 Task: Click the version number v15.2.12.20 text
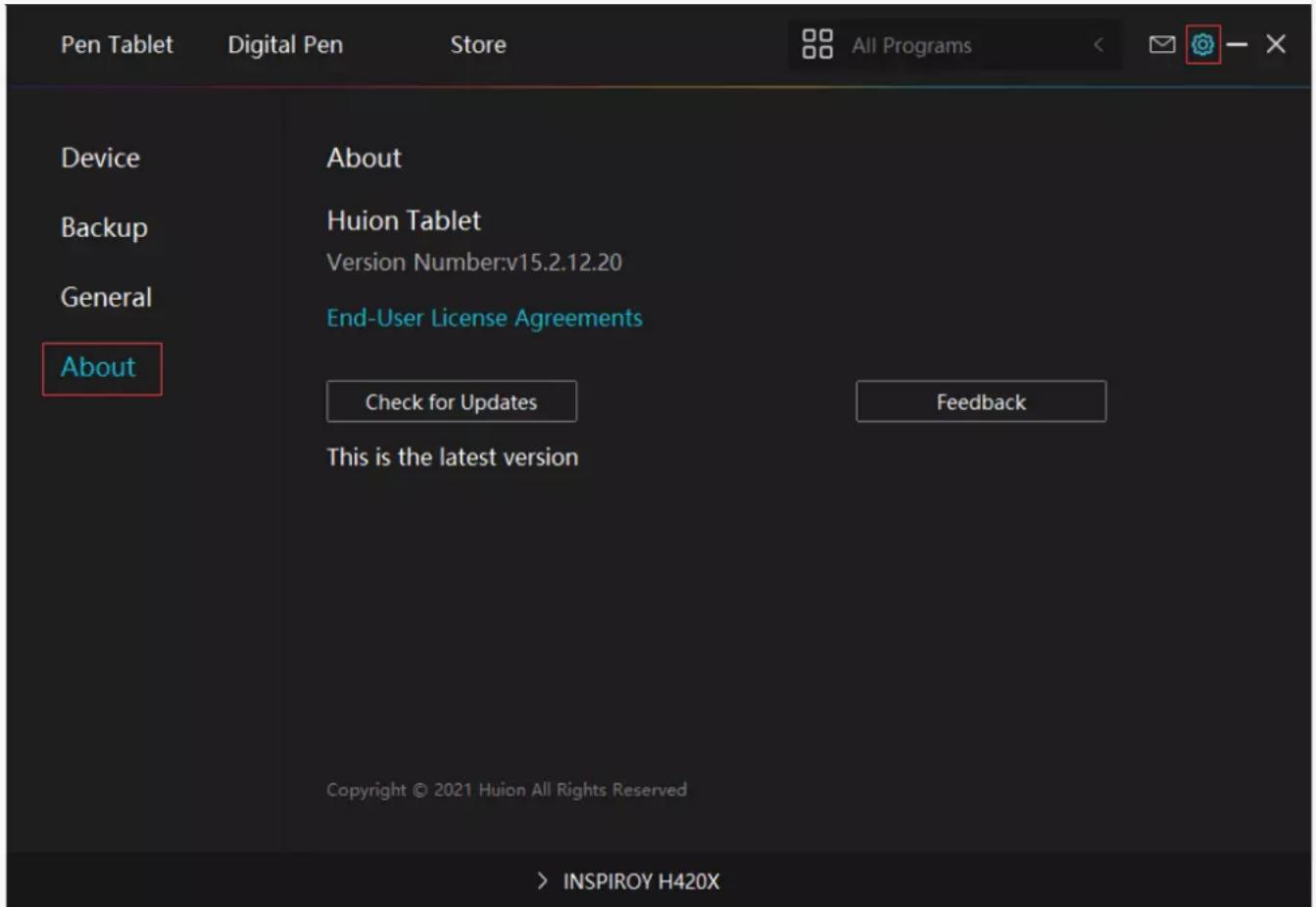pos(474,263)
